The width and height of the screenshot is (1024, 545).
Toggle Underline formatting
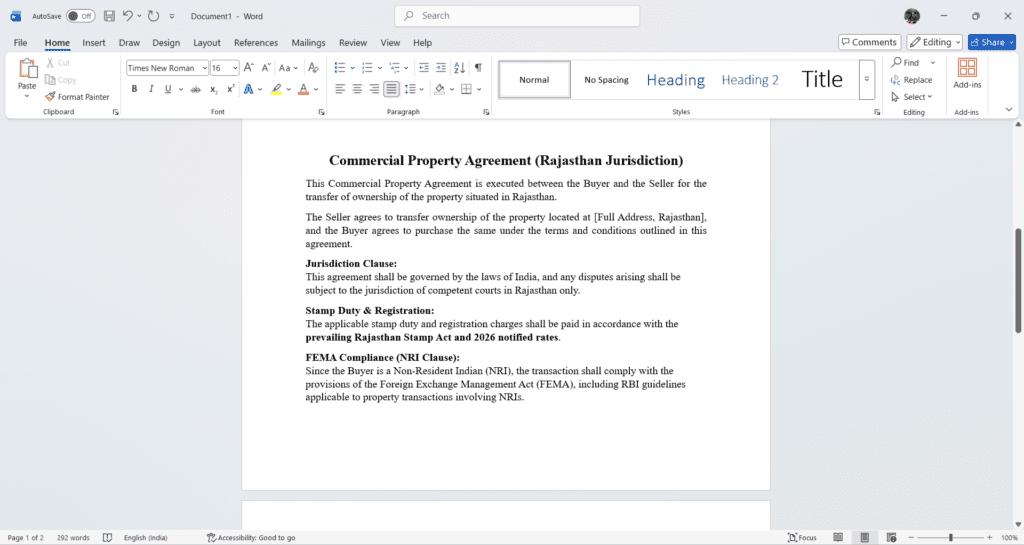pyautogui.click(x=168, y=89)
